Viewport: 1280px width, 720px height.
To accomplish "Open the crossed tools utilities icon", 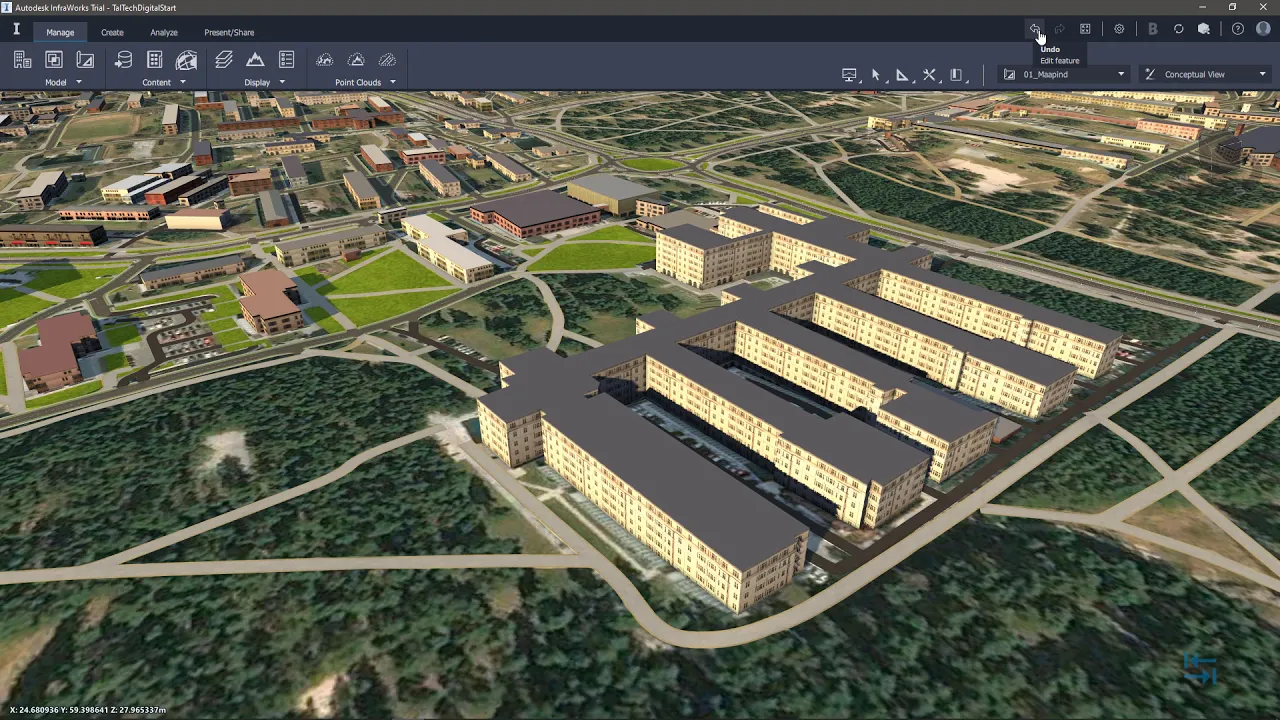I will [x=929, y=75].
